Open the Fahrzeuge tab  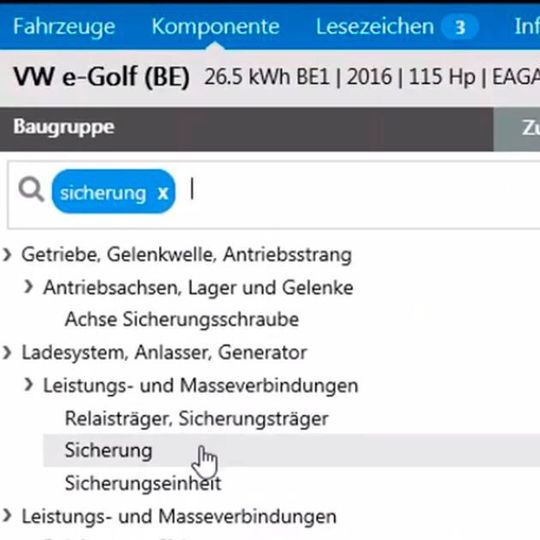click(x=64, y=27)
